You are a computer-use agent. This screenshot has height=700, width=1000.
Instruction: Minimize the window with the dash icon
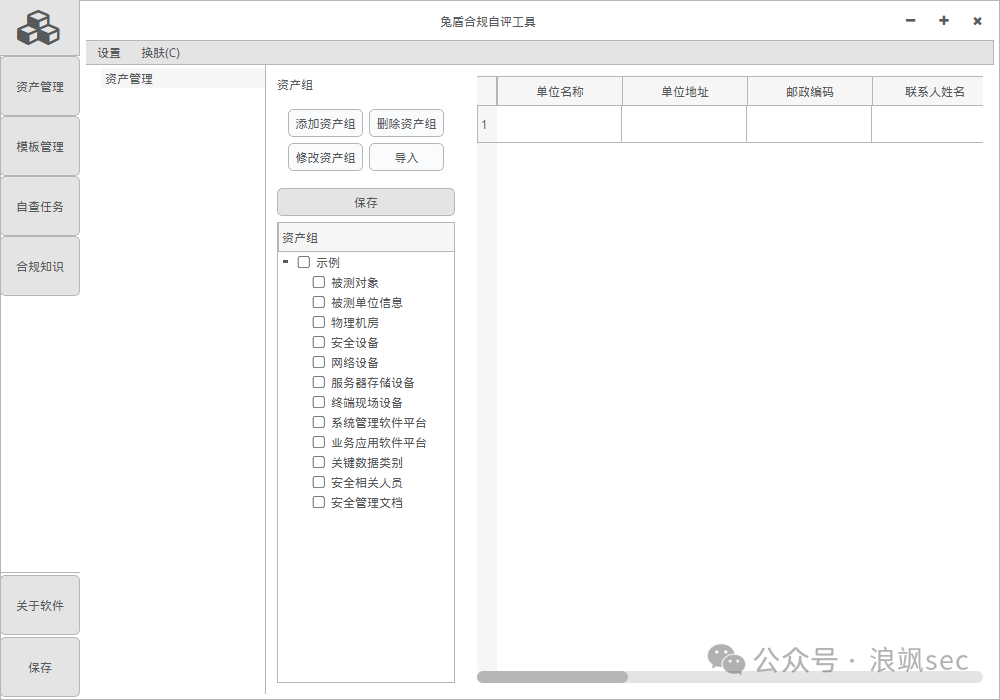(x=910, y=21)
